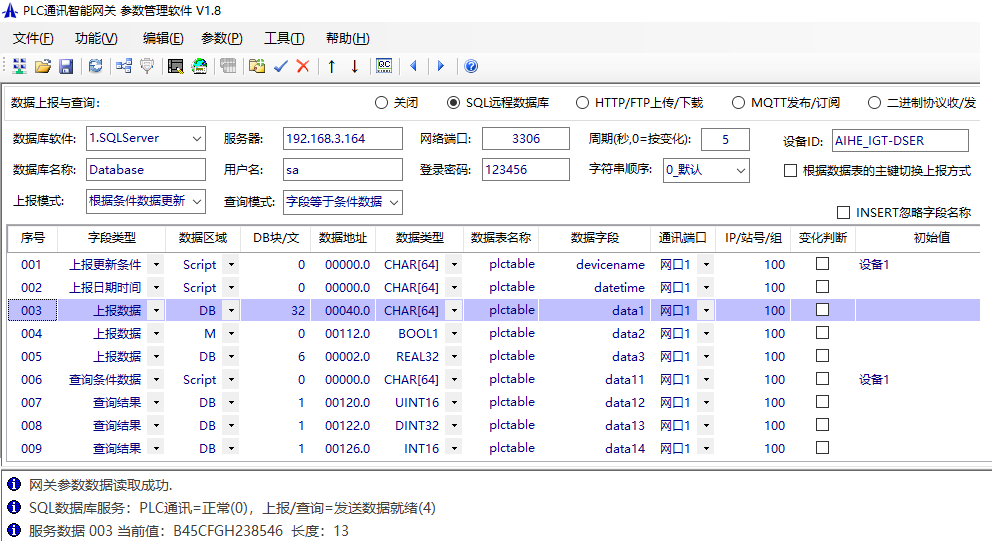Select the 关闭 radio option
Image resolution: width=992 pixels, height=541 pixels.
381,102
